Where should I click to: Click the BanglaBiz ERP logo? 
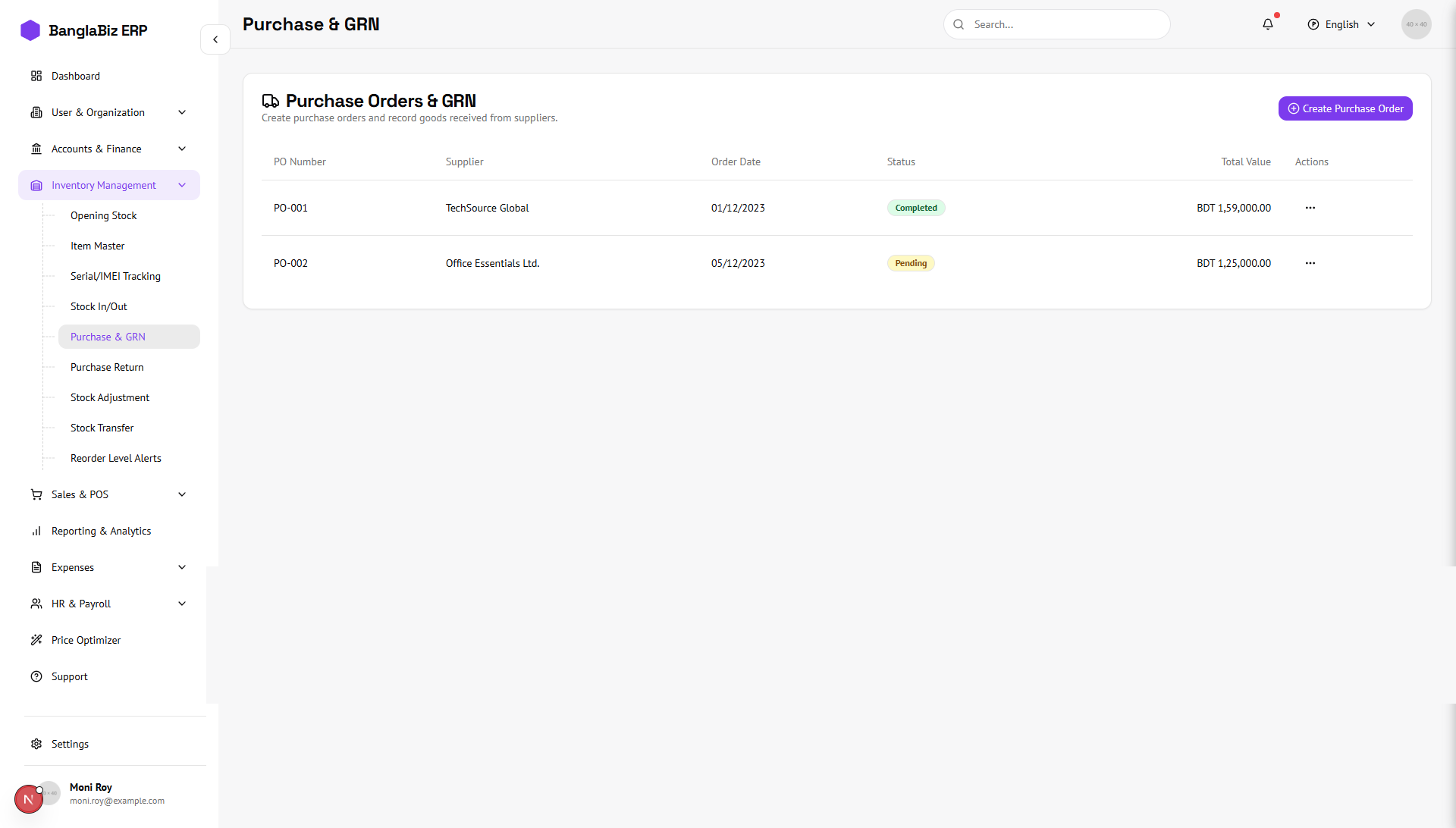[30, 30]
